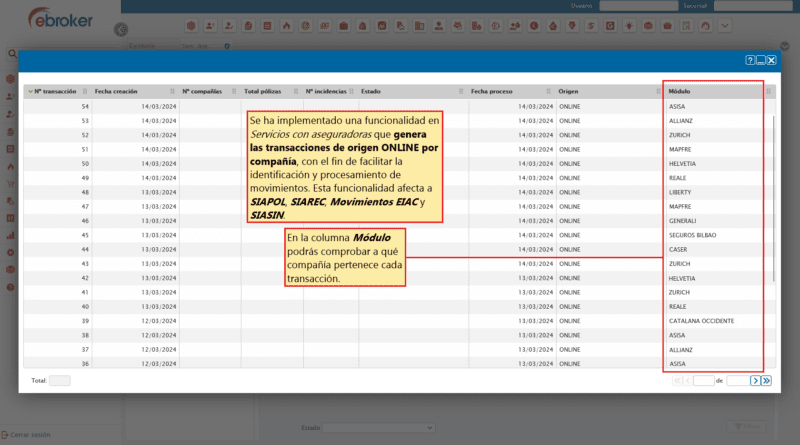
Task: Jump to last page of transactions
Action: (x=766, y=381)
